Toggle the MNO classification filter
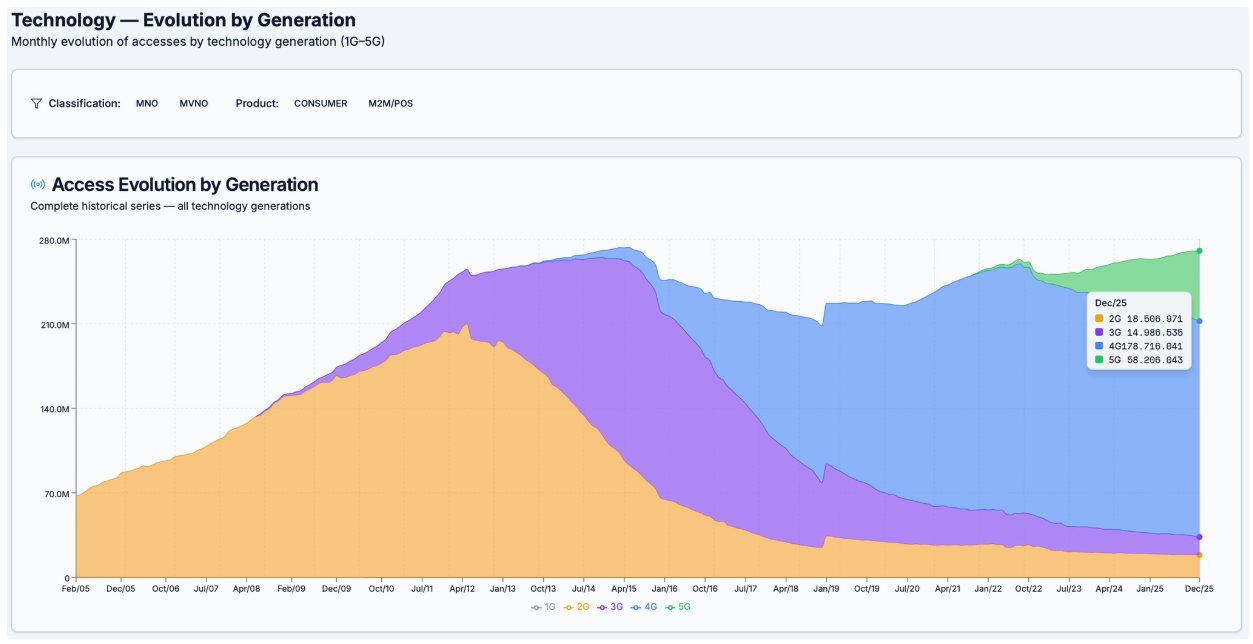 (x=147, y=104)
